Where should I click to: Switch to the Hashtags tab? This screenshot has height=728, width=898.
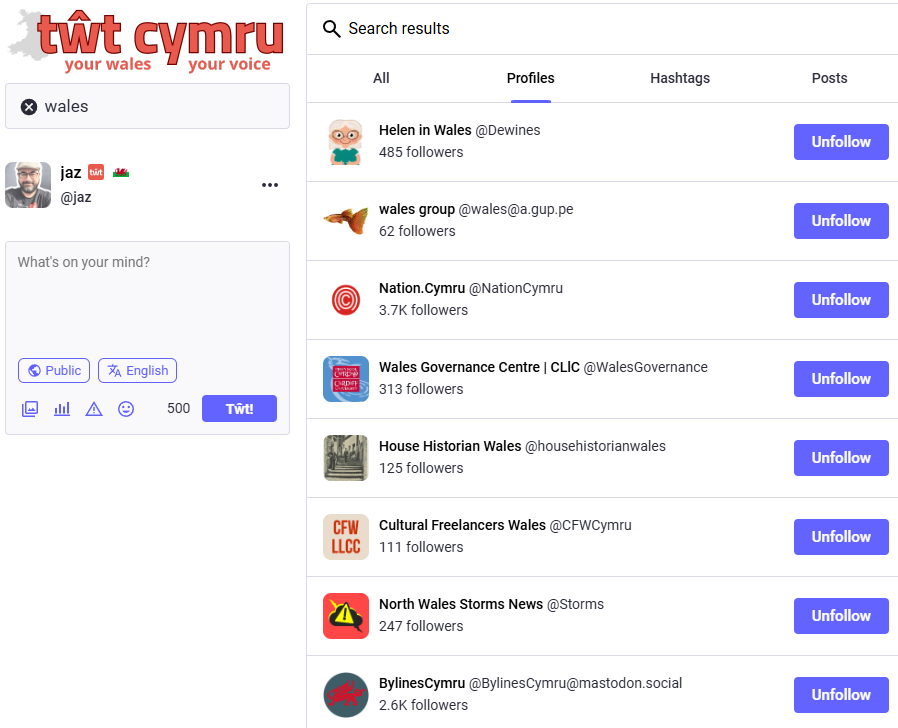click(680, 78)
